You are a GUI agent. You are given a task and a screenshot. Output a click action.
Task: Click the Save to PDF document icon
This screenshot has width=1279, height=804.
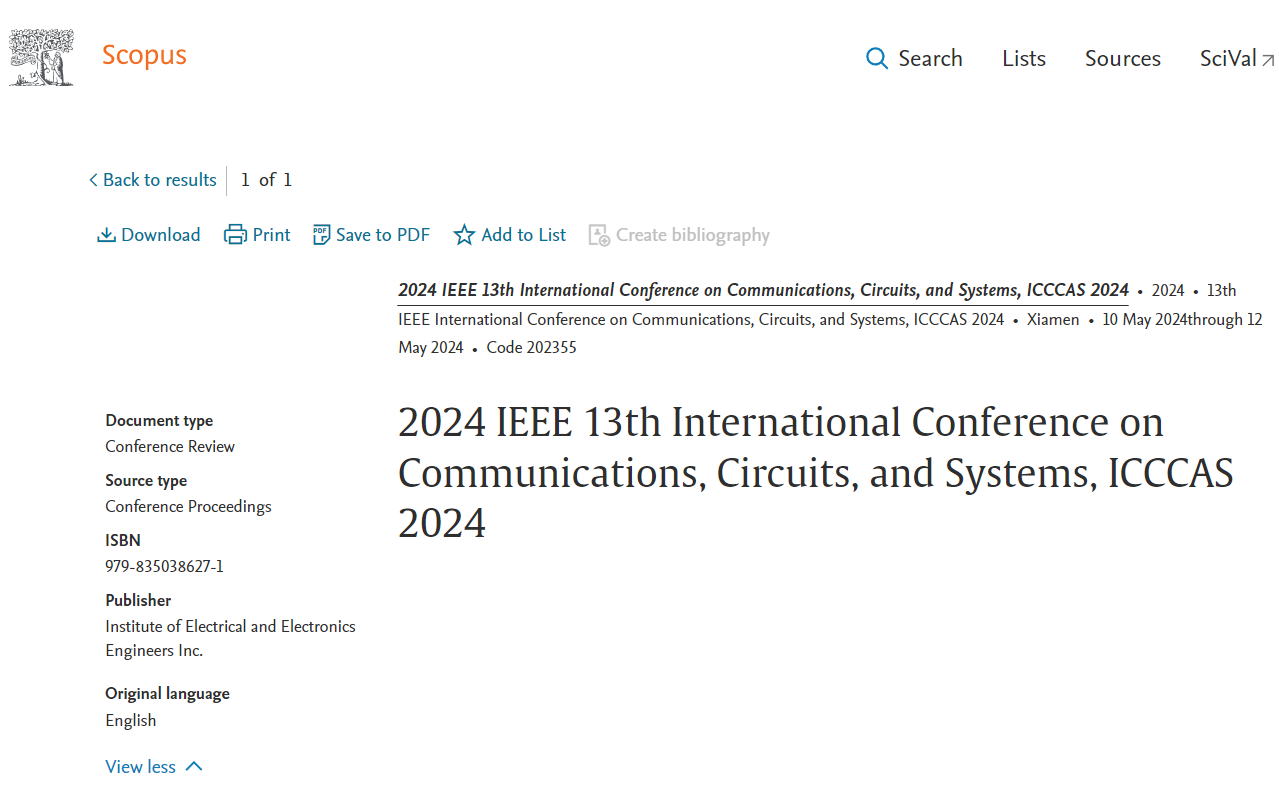click(321, 235)
